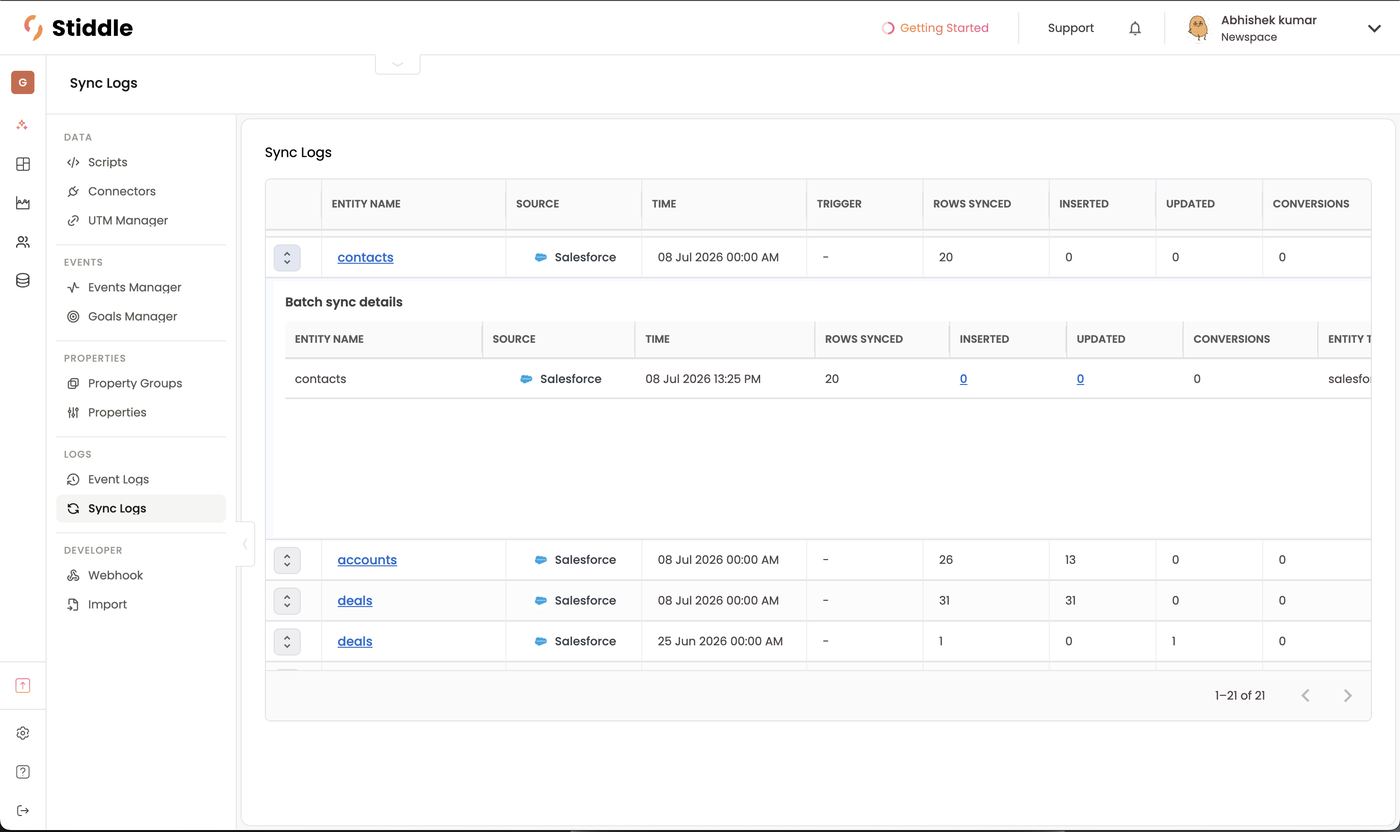
Task: Click the 08 Jul 2026 13:25 PM cell
Action: tap(703, 379)
